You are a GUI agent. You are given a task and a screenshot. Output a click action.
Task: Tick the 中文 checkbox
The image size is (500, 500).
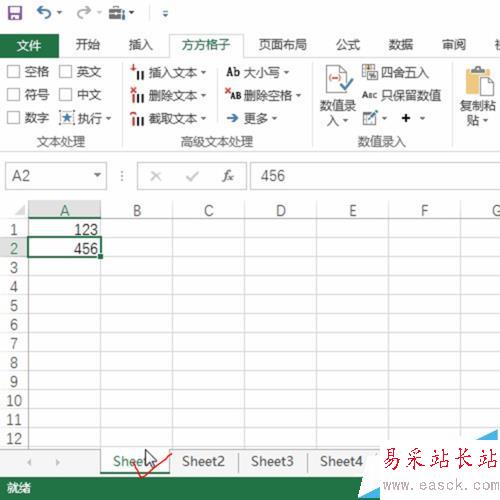pos(65,95)
